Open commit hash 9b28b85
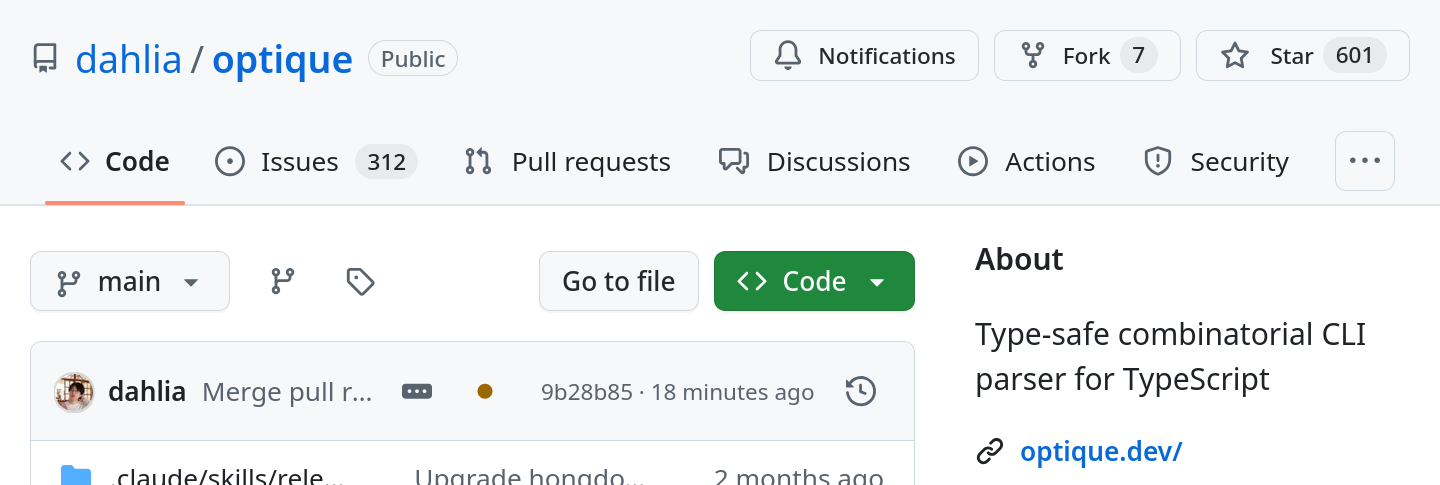This screenshot has width=1440, height=485. 587,392
